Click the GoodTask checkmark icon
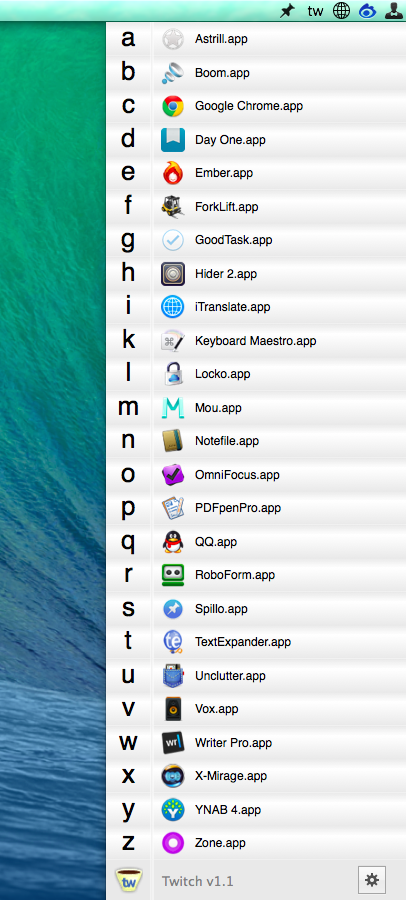Image resolution: width=406 pixels, height=900 pixels. click(x=173, y=240)
